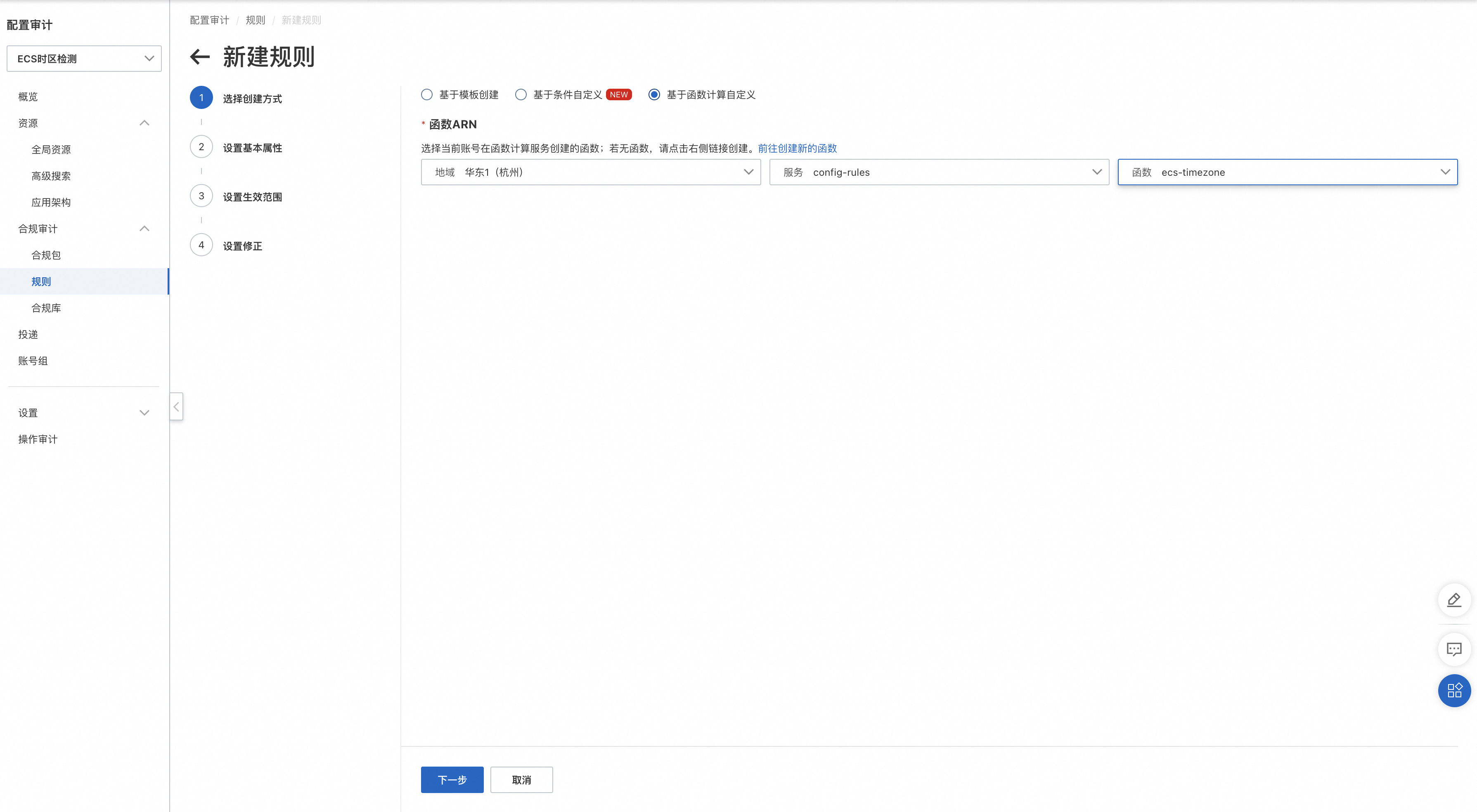
Task: Open the ECS时区检测 account selector
Action: 84,59
